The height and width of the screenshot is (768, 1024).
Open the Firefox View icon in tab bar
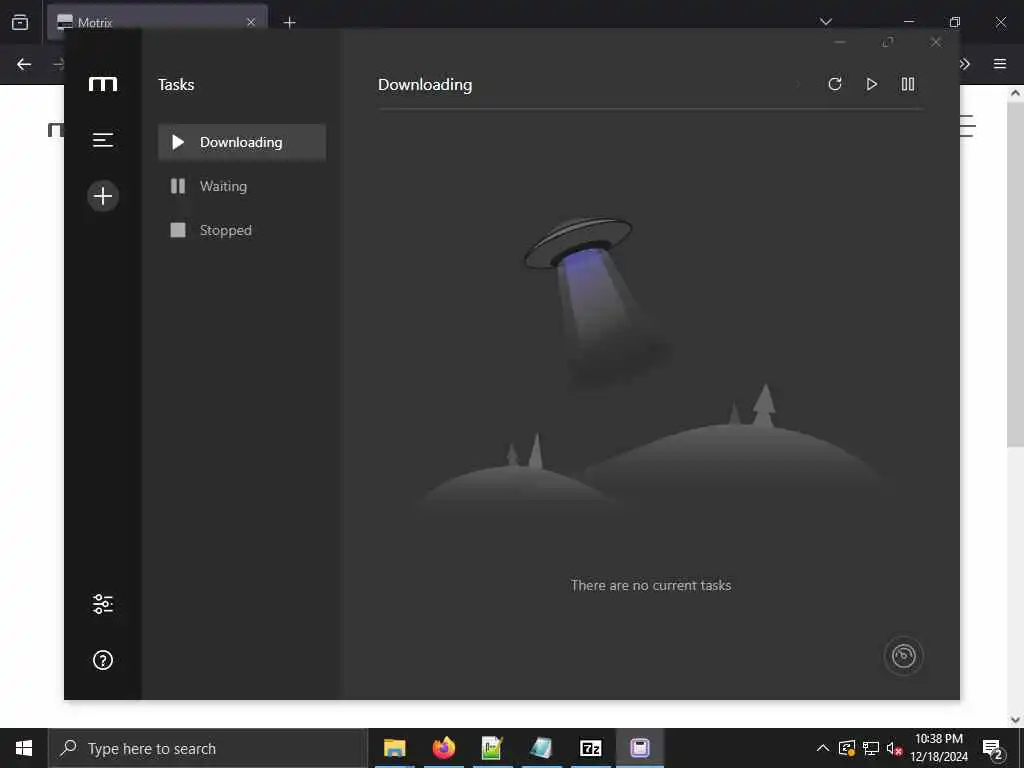(20, 22)
